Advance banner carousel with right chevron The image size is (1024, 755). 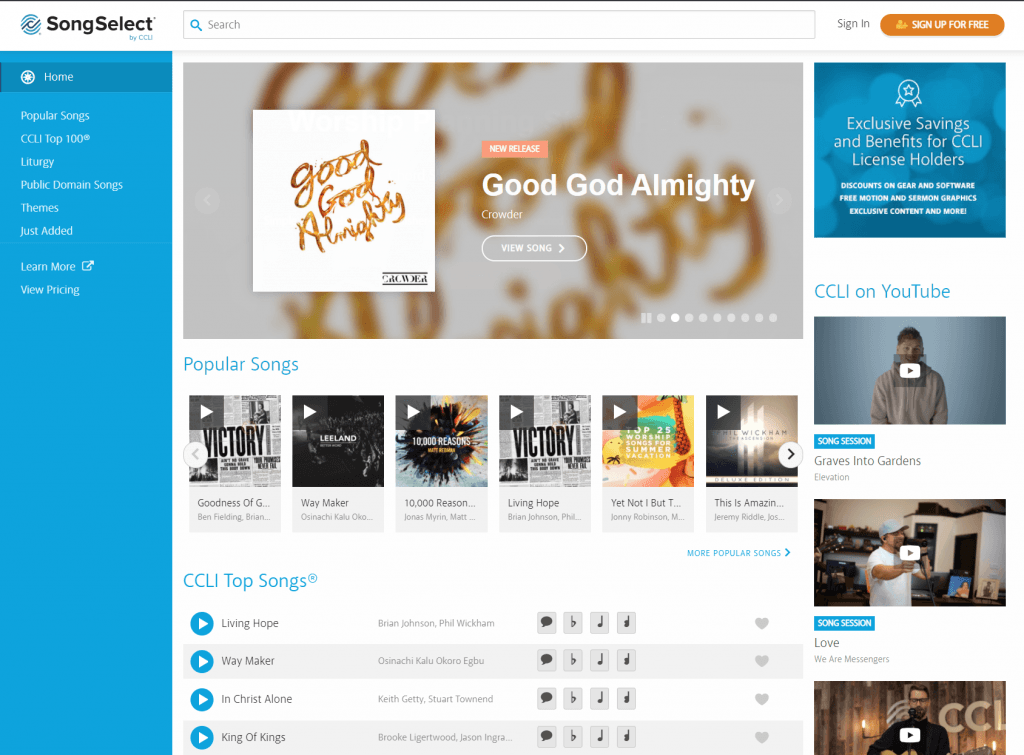[x=778, y=200]
